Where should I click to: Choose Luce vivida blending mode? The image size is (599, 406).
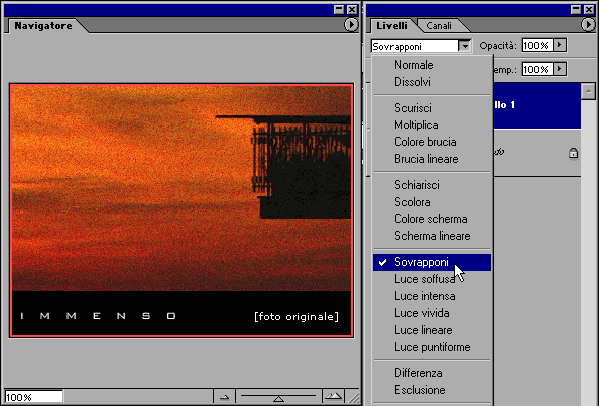pos(432,313)
